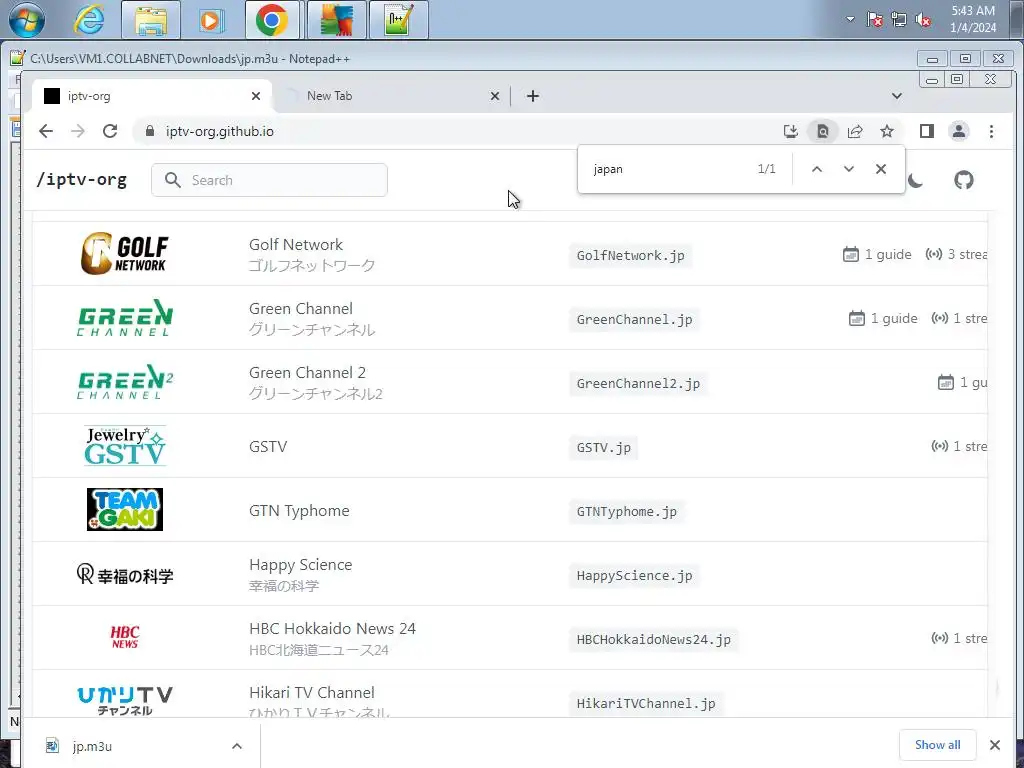Switch to the iptv-org tab
The height and width of the screenshot is (768, 1024).
pyautogui.click(x=152, y=96)
